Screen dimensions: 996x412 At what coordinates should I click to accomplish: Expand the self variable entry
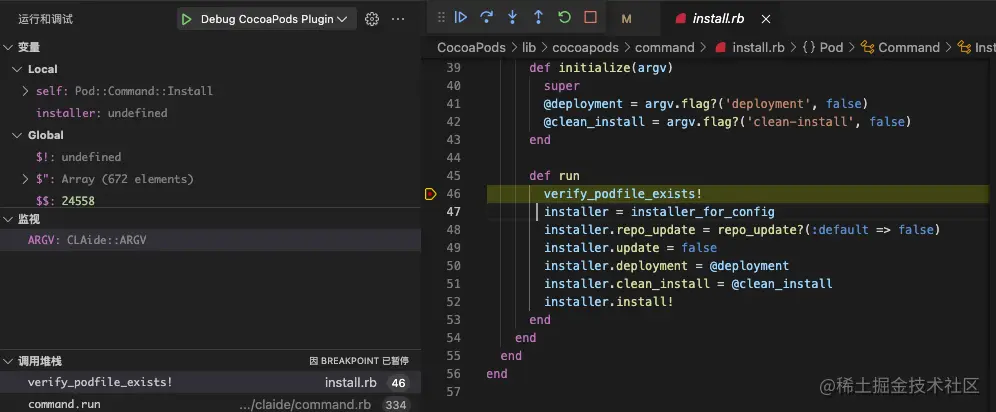(x=25, y=91)
